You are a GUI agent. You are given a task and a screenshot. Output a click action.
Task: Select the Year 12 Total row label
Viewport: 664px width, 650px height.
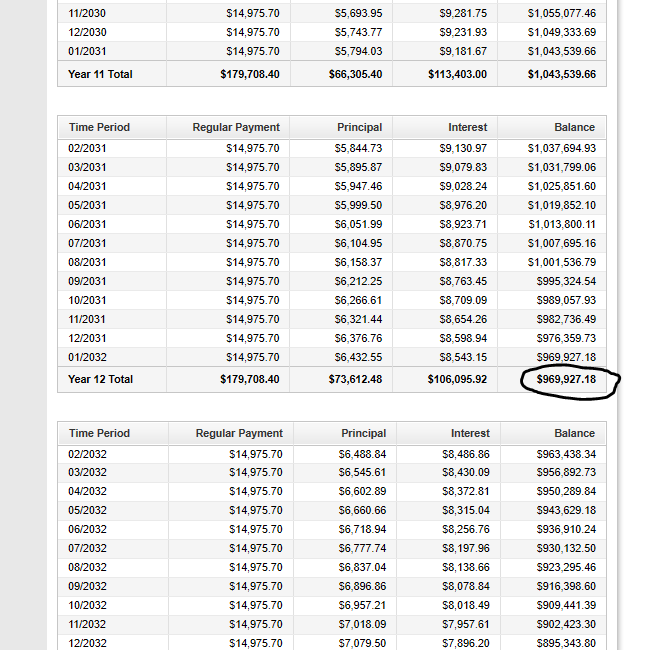point(100,379)
